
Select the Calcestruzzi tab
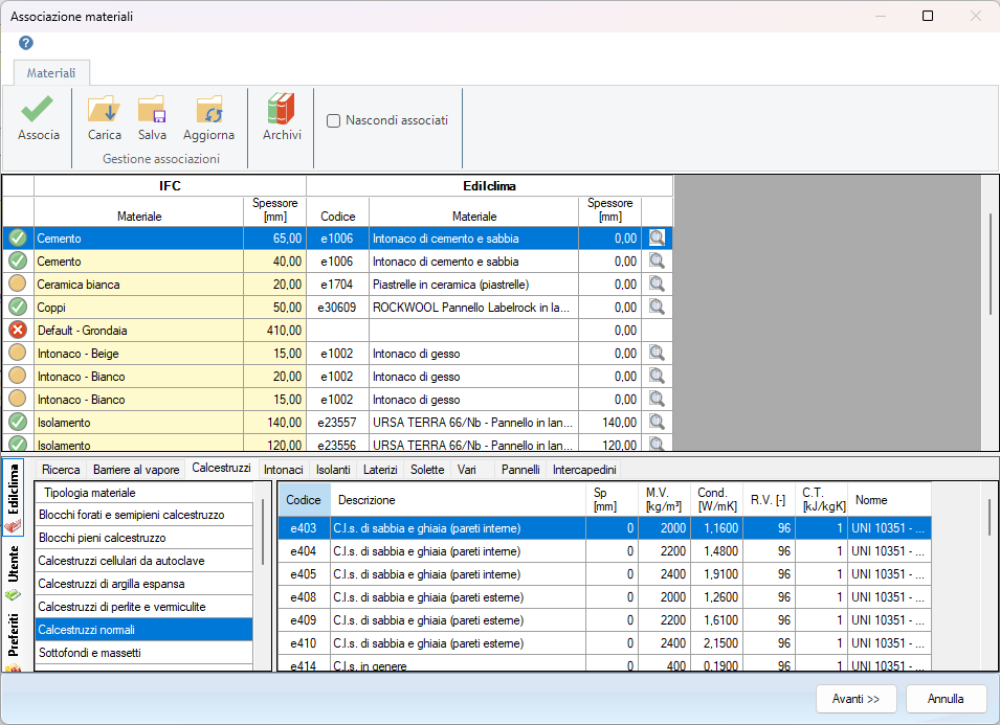[x=221, y=469]
